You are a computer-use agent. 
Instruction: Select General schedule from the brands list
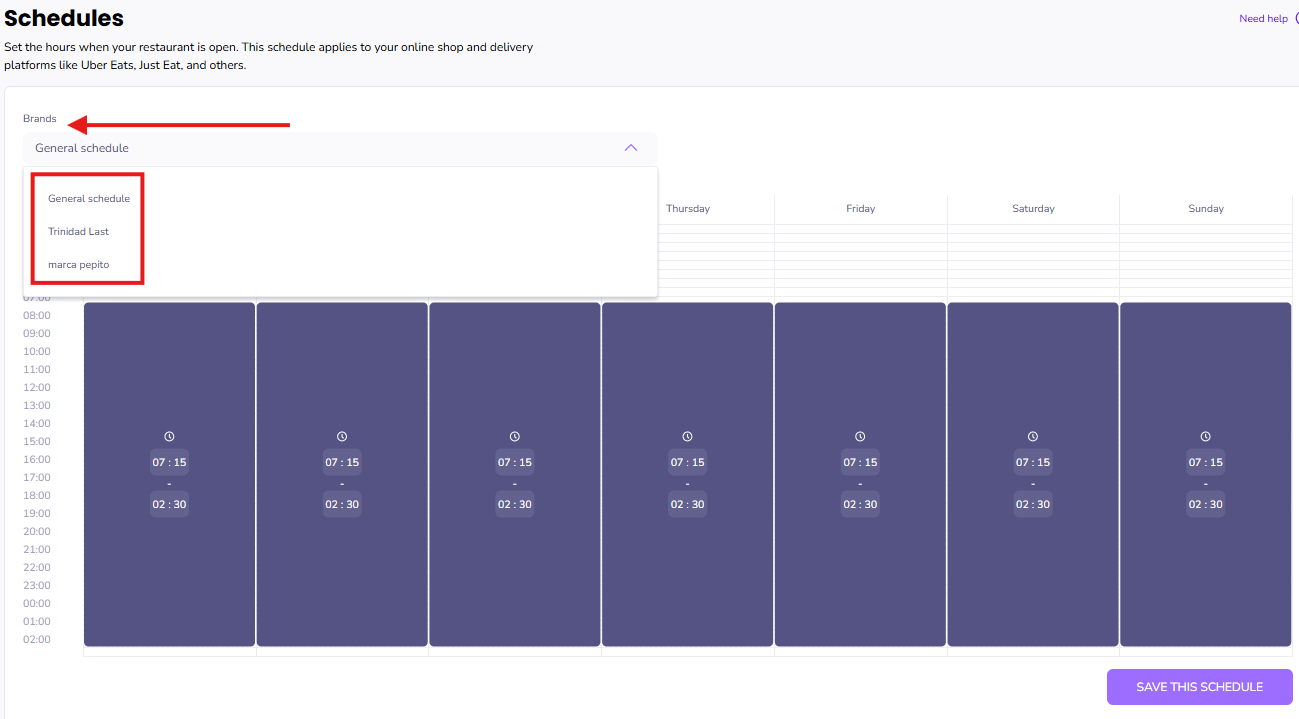pyautogui.click(x=89, y=198)
